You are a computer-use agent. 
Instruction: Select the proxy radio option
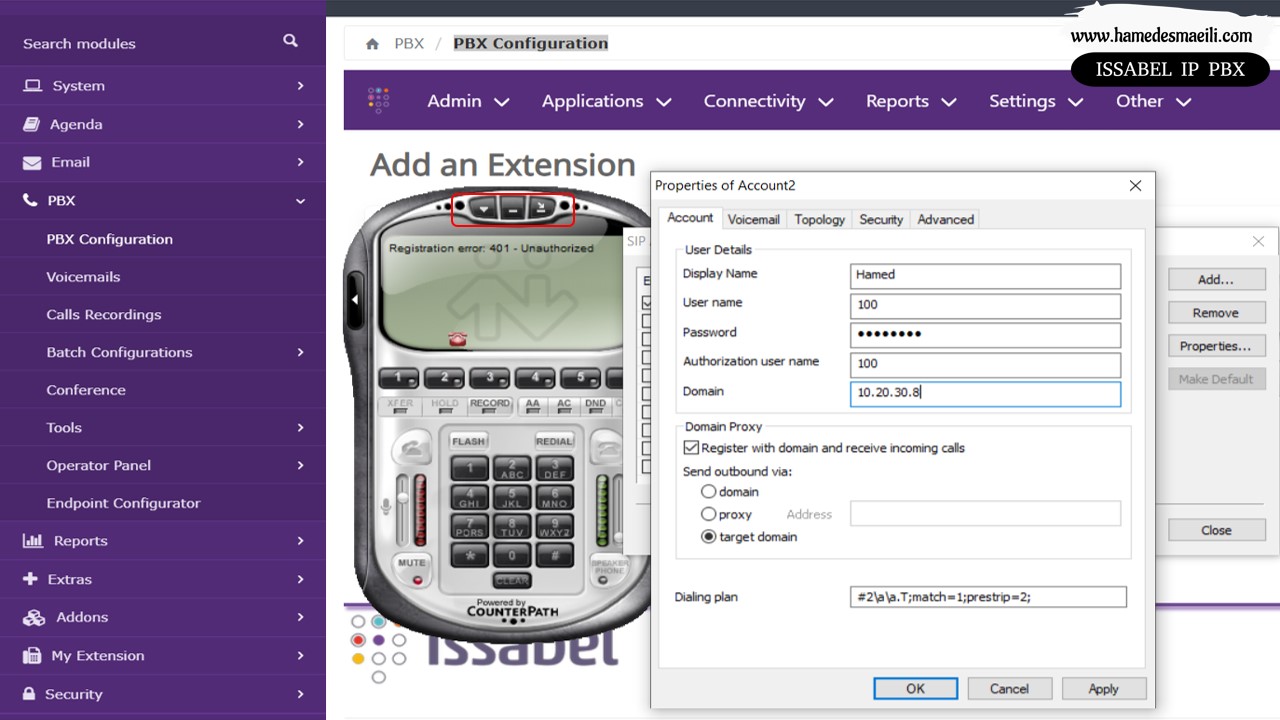pos(709,514)
